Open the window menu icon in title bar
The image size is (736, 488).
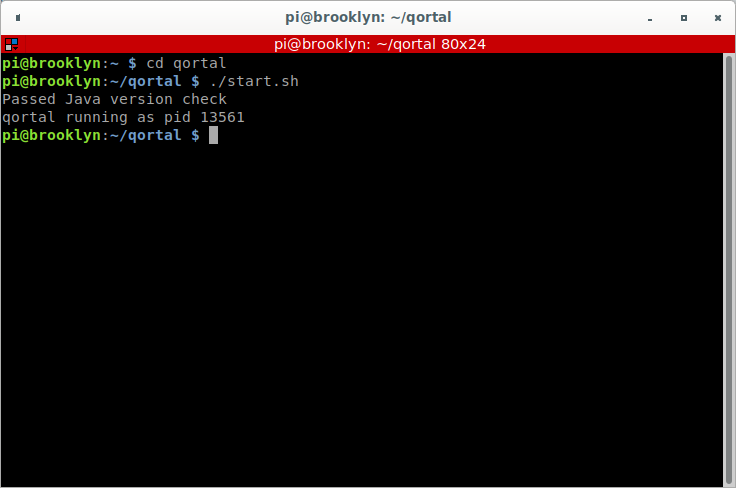pos(18,18)
